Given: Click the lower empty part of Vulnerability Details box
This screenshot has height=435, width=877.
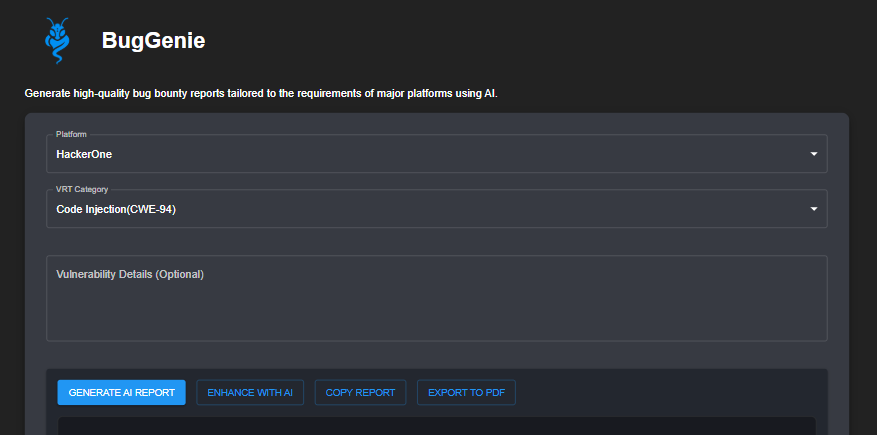Looking at the screenshot, I should pos(436,325).
